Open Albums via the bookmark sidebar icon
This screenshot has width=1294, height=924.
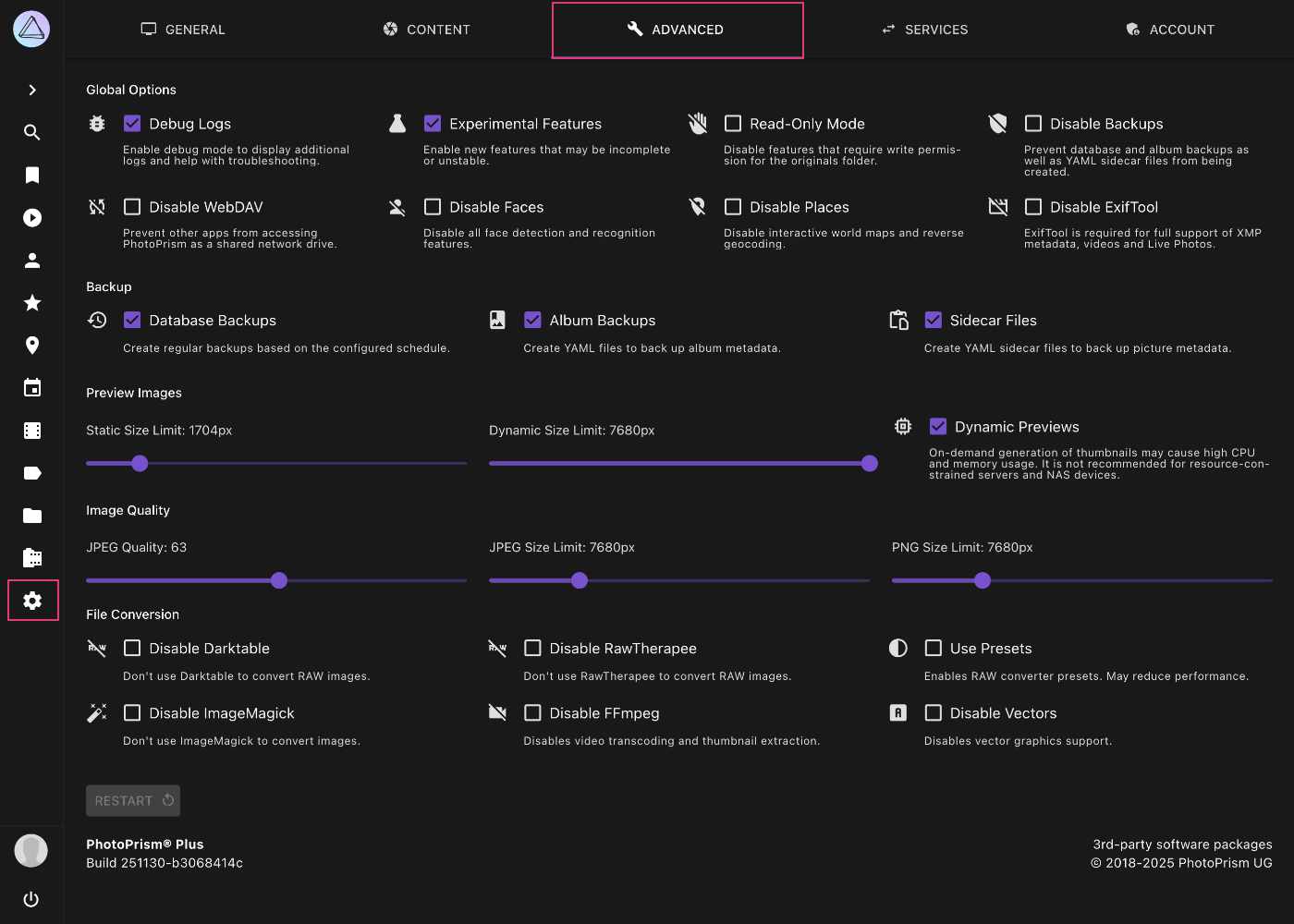32,176
